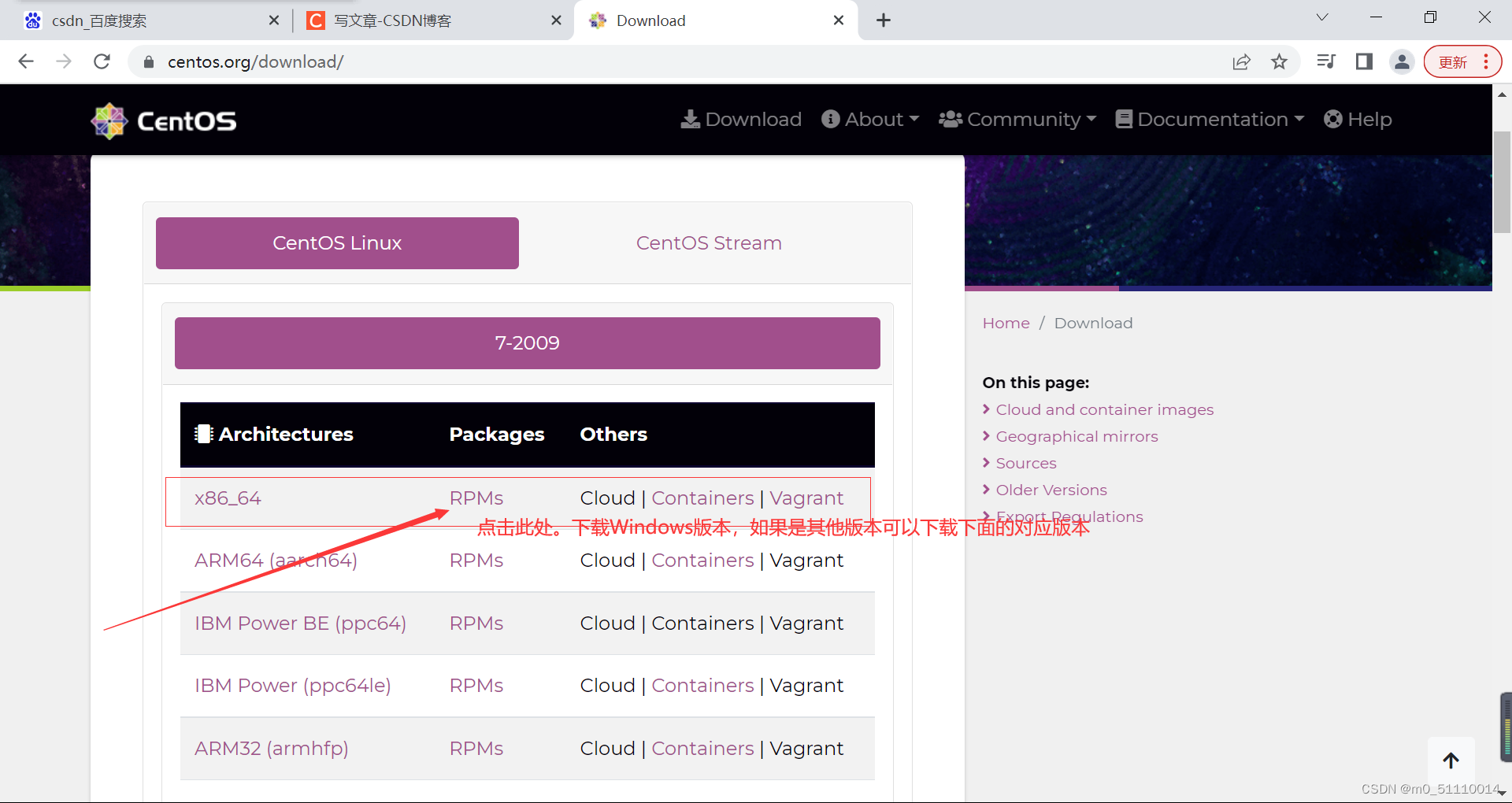The image size is (1512, 803).
Task: Open Vagrant link in x86_64 row
Action: 806,498
